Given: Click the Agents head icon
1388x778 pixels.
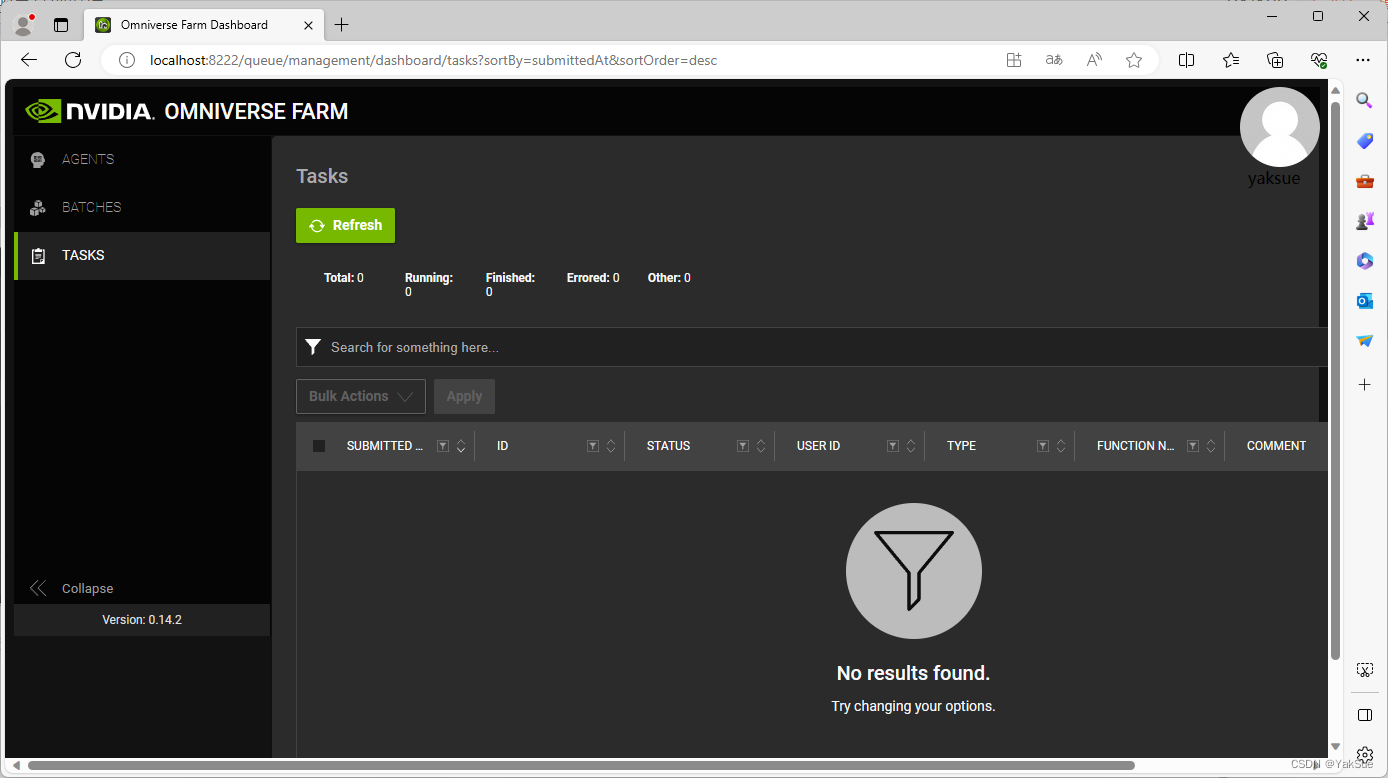Looking at the screenshot, I should coord(38,160).
